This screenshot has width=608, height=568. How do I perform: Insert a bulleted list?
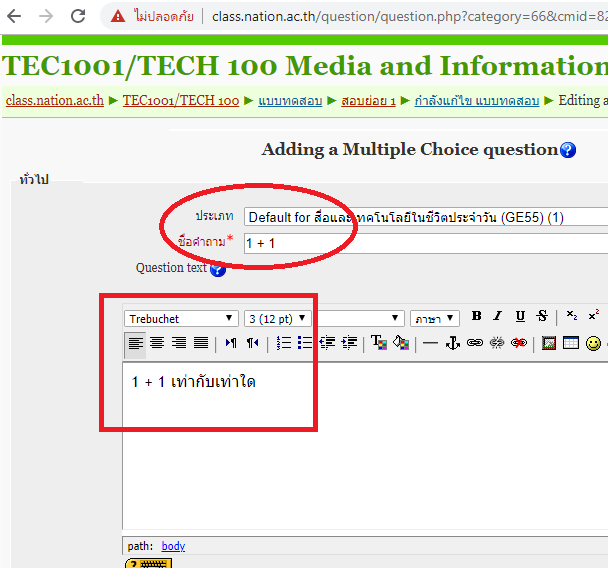coord(305,343)
